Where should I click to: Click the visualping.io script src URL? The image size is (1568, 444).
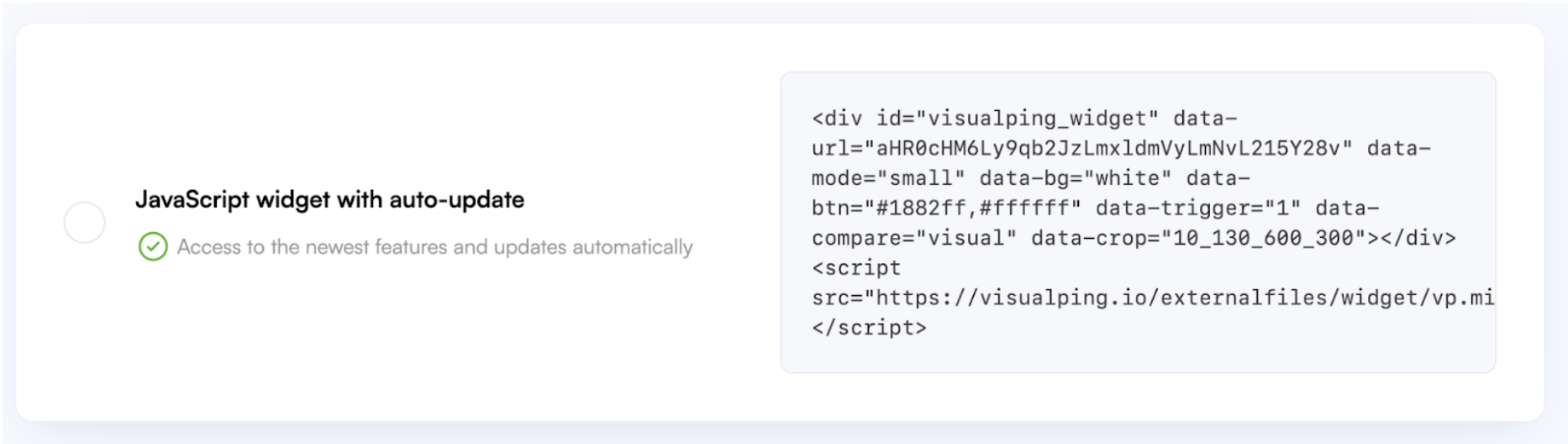[1185, 298]
